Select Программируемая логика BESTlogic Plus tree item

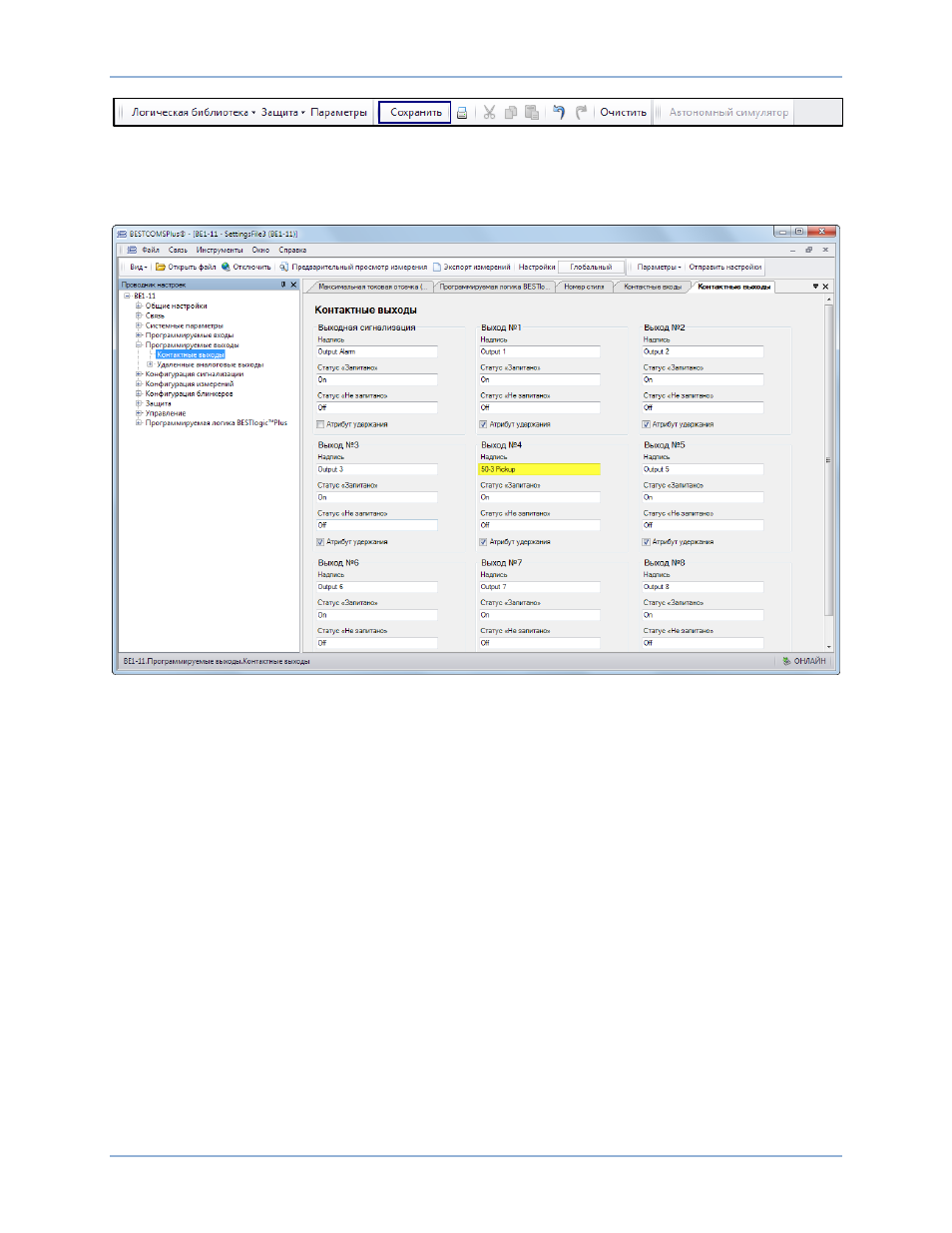[216, 423]
